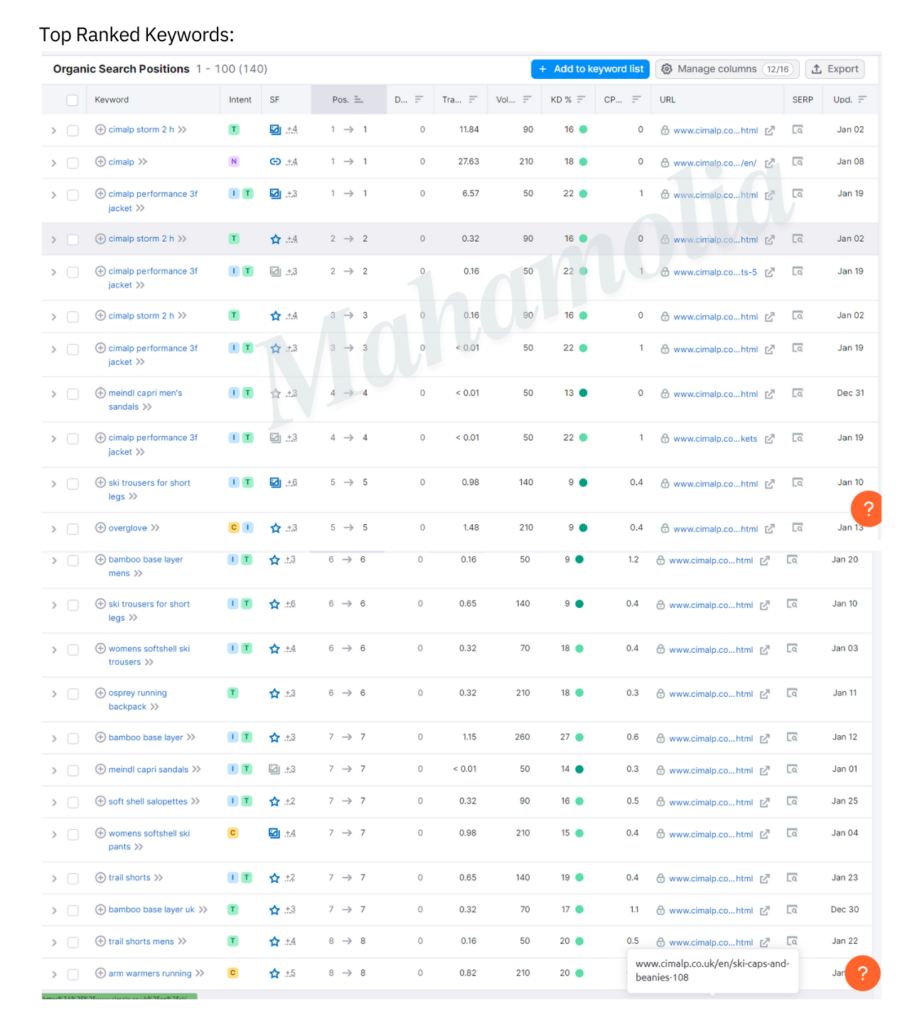
Task: Expand the trail shorts row
Action: [54, 879]
